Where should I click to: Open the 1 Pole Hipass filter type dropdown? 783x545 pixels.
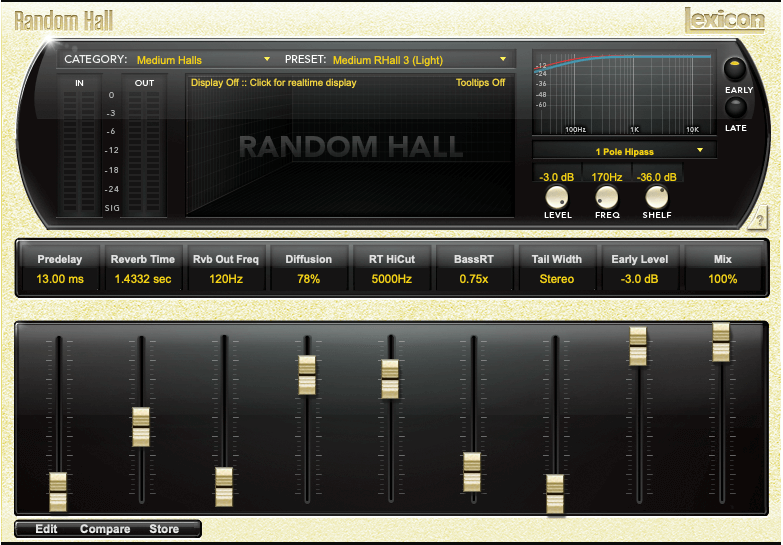(x=624, y=151)
